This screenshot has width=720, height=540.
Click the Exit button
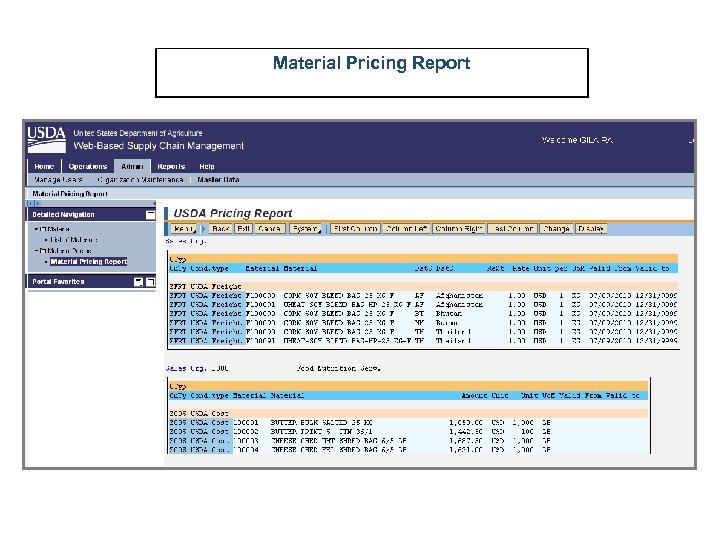[x=243, y=229]
